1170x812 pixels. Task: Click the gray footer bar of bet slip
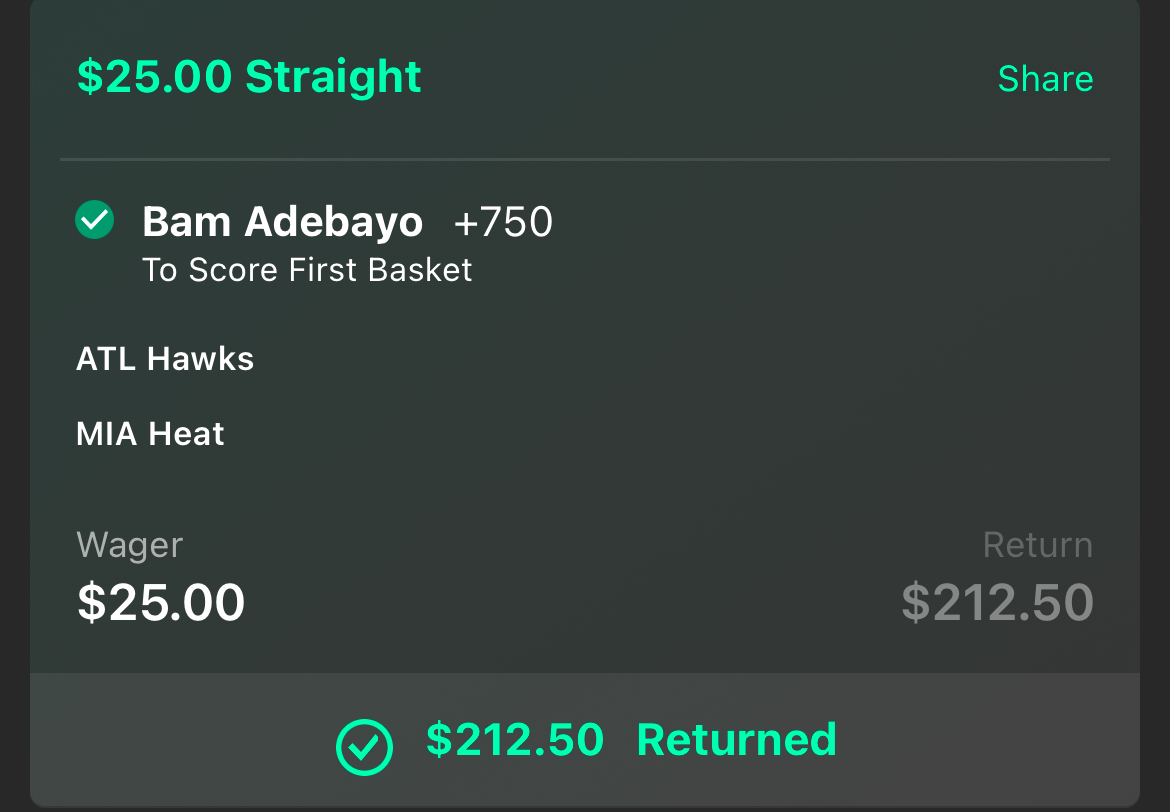pyautogui.click(x=585, y=740)
